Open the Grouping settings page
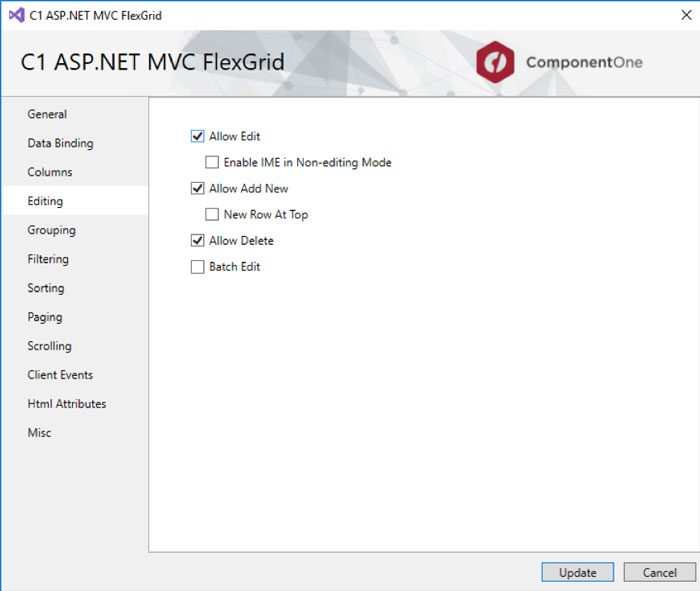 click(x=75, y=230)
